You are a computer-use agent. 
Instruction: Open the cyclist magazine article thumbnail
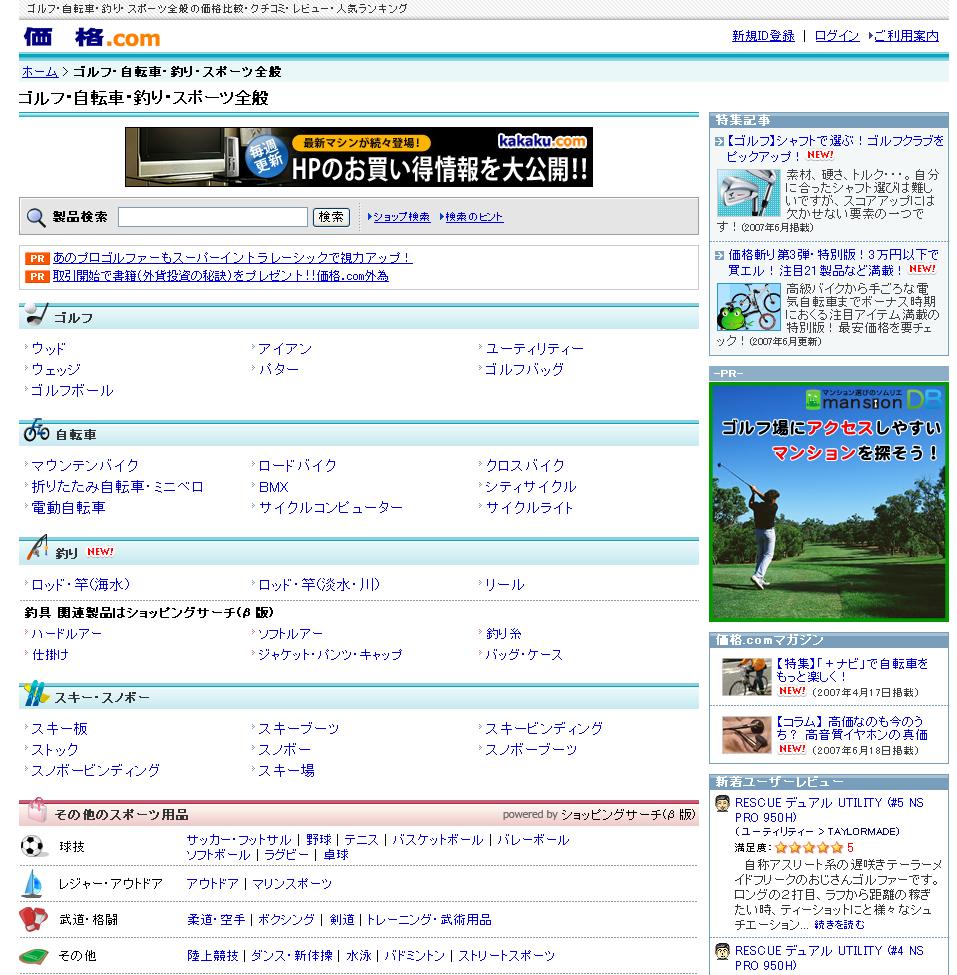[746, 677]
